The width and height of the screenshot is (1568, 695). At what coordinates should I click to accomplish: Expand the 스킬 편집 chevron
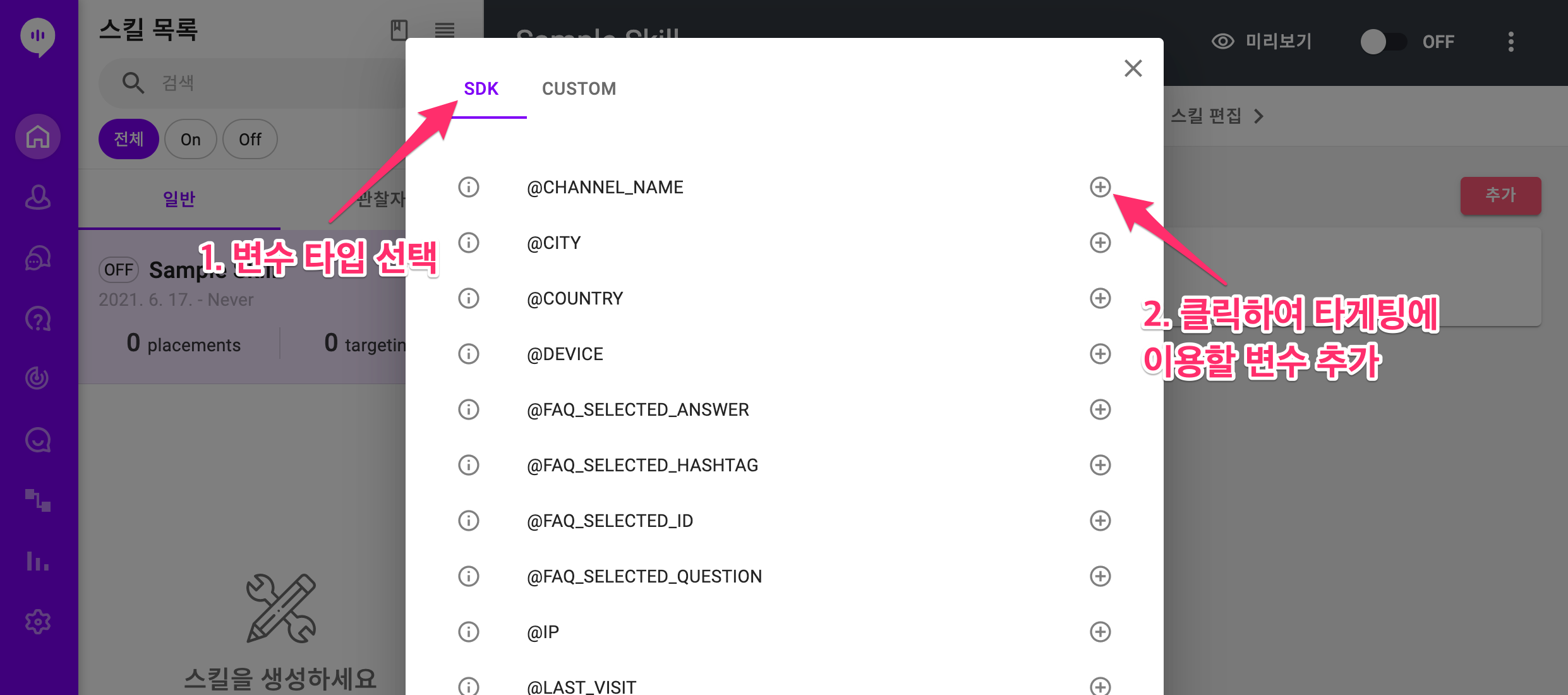pyautogui.click(x=1259, y=116)
